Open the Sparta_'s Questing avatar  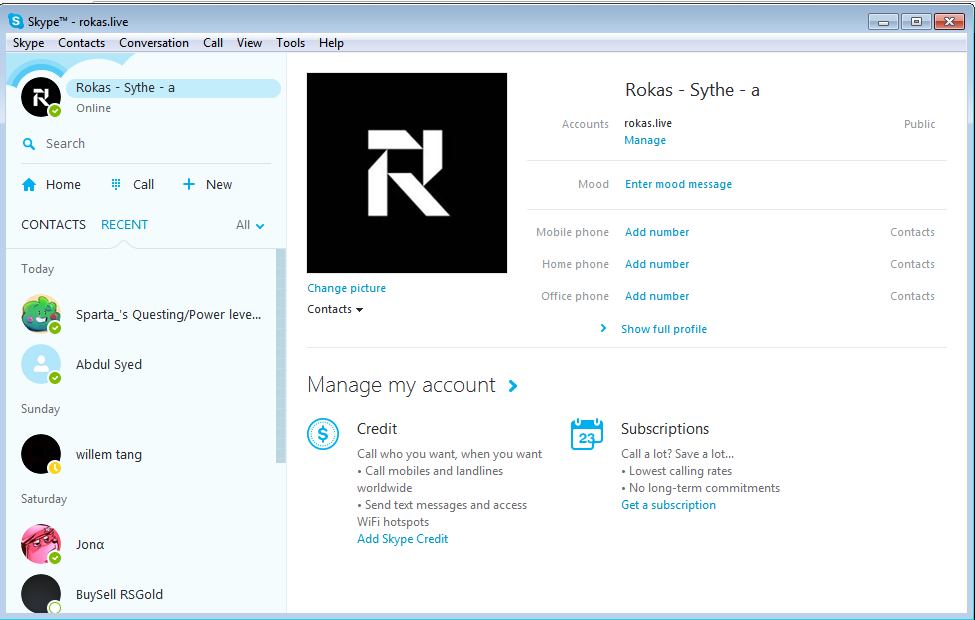(x=40, y=314)
